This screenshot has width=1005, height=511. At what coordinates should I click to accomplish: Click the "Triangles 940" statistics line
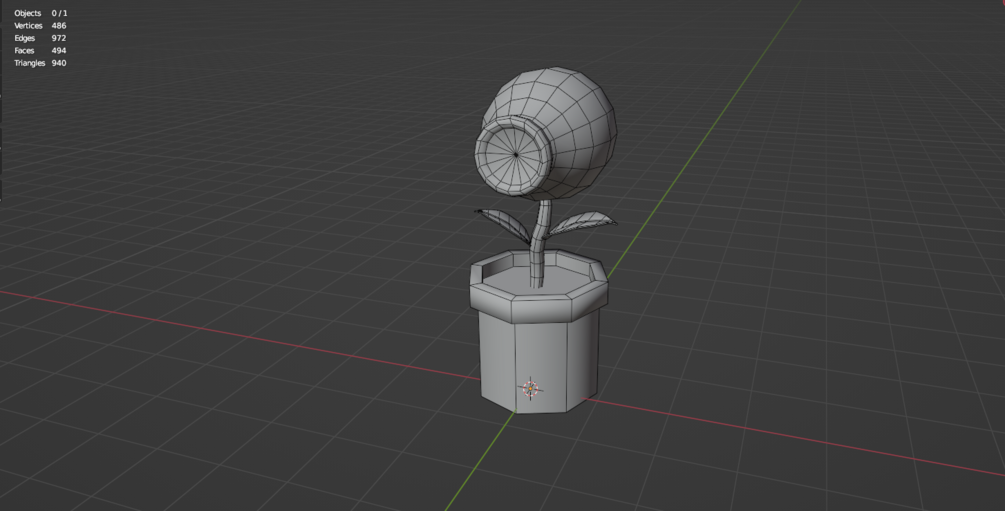click(x=40, y=63)
